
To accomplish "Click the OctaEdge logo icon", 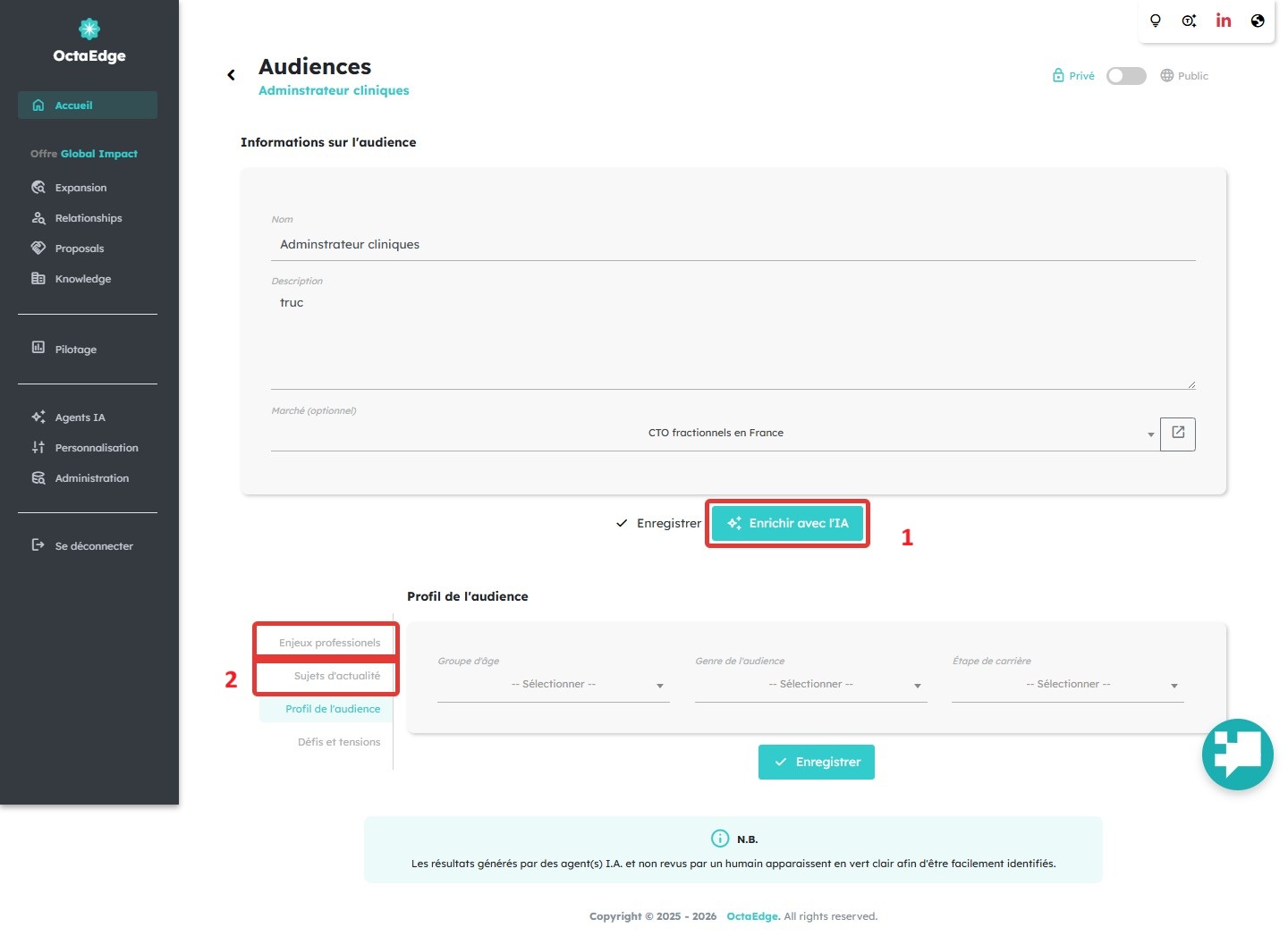I will point(89,29).
